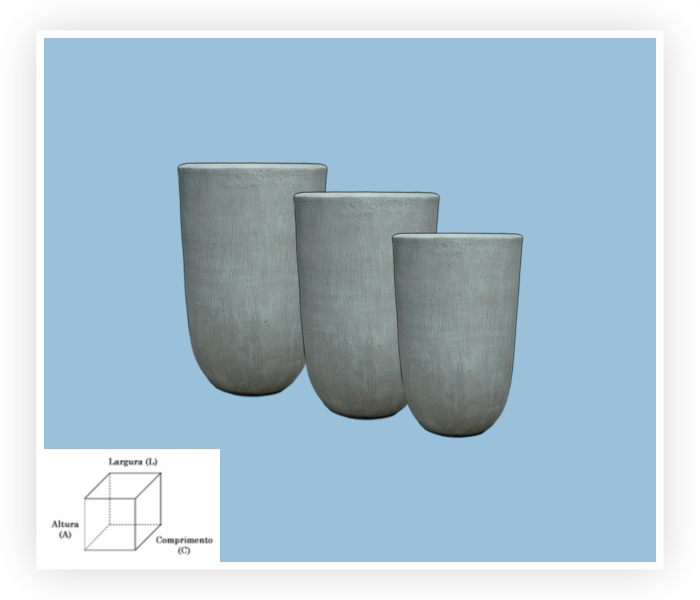
Task: Click the blue background below the vases
Action: tap(400, 500)
